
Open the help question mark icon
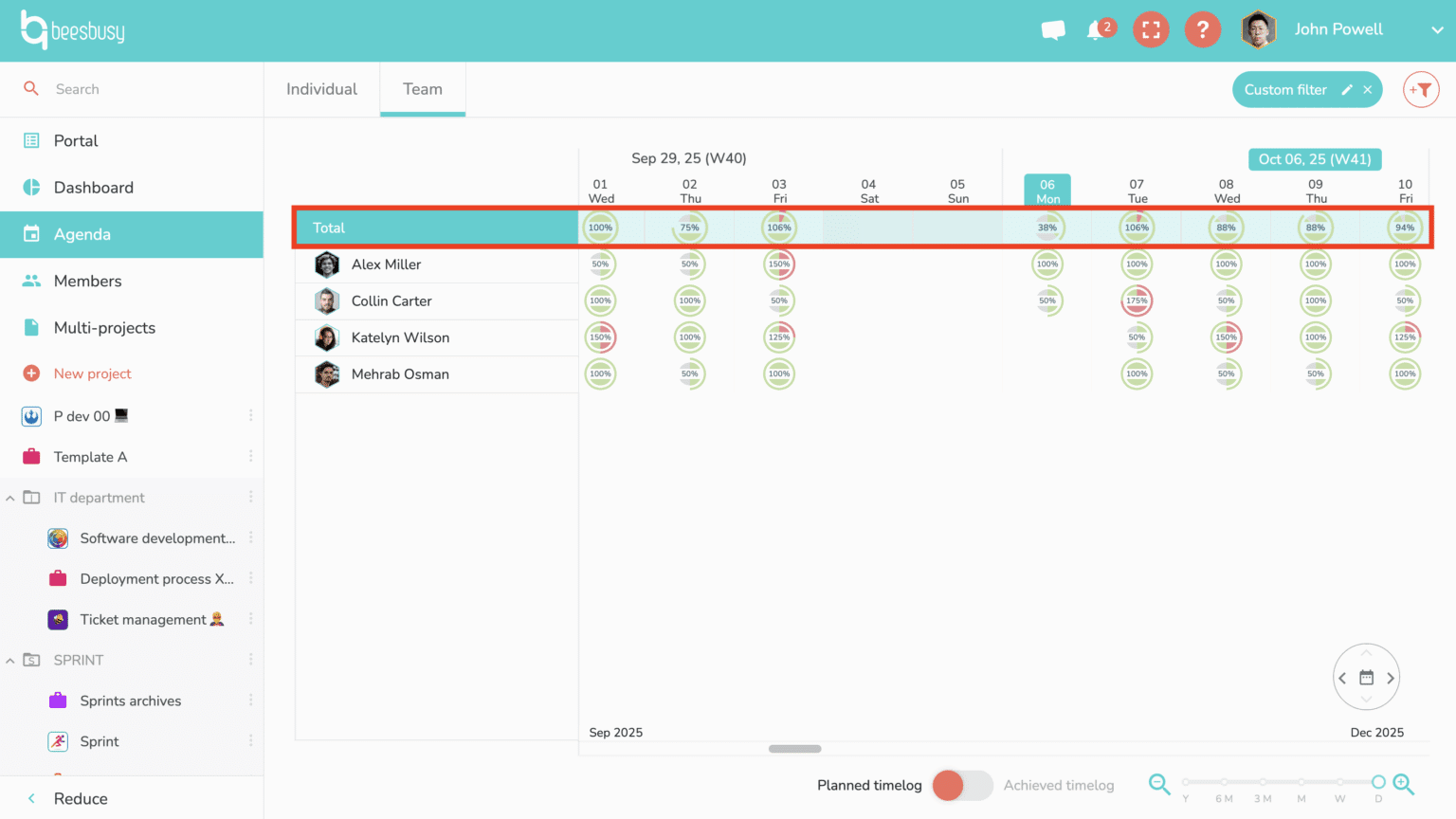(1202, 29)
